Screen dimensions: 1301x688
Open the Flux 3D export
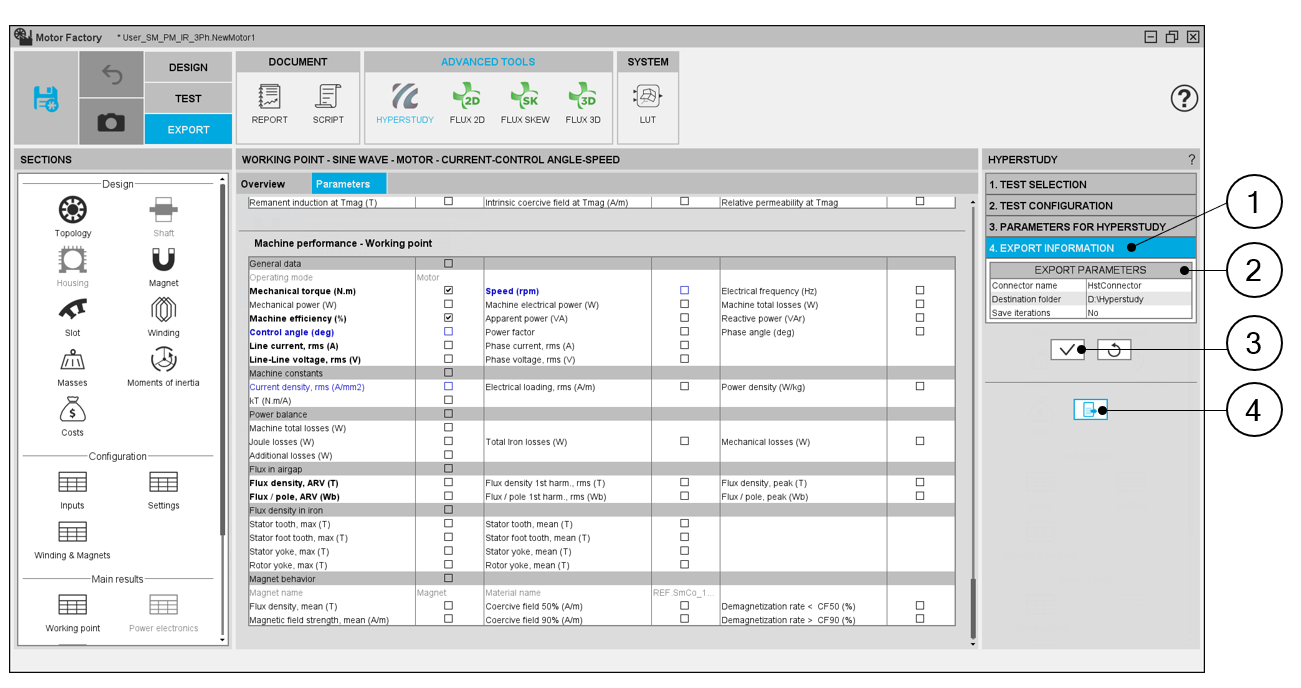pos(583,102)
